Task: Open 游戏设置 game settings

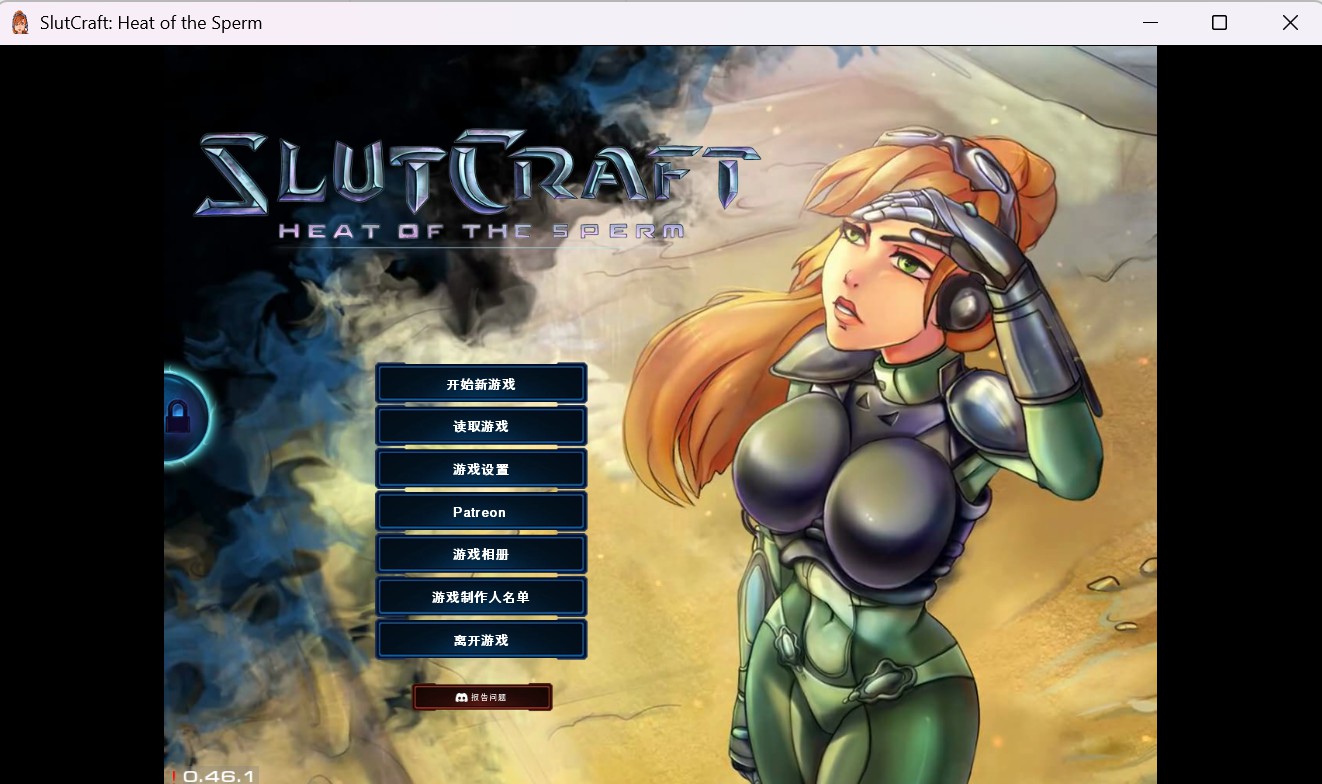Action: coord(481,469)
